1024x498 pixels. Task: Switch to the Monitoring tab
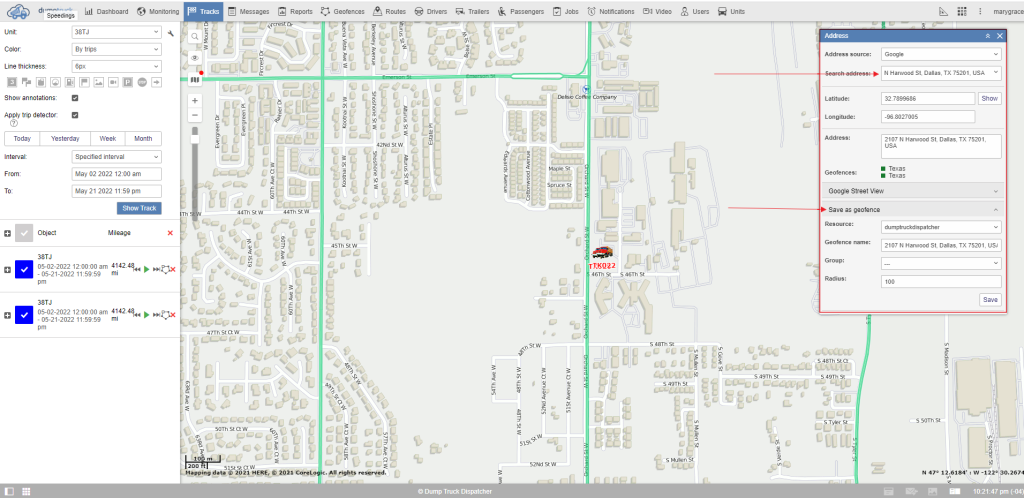(x=158, y=11)
